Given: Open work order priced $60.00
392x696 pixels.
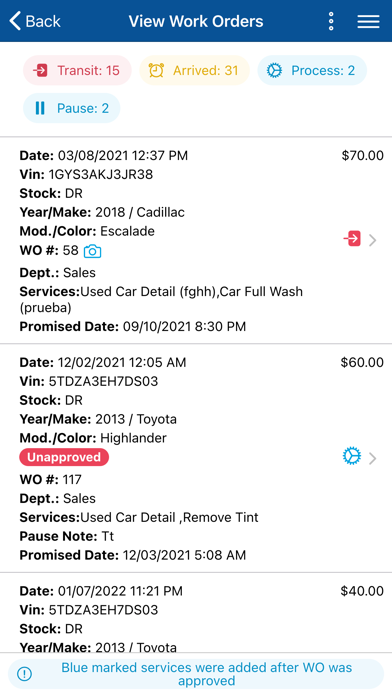Looking at the screenshot, I should [x=196, y=458].
